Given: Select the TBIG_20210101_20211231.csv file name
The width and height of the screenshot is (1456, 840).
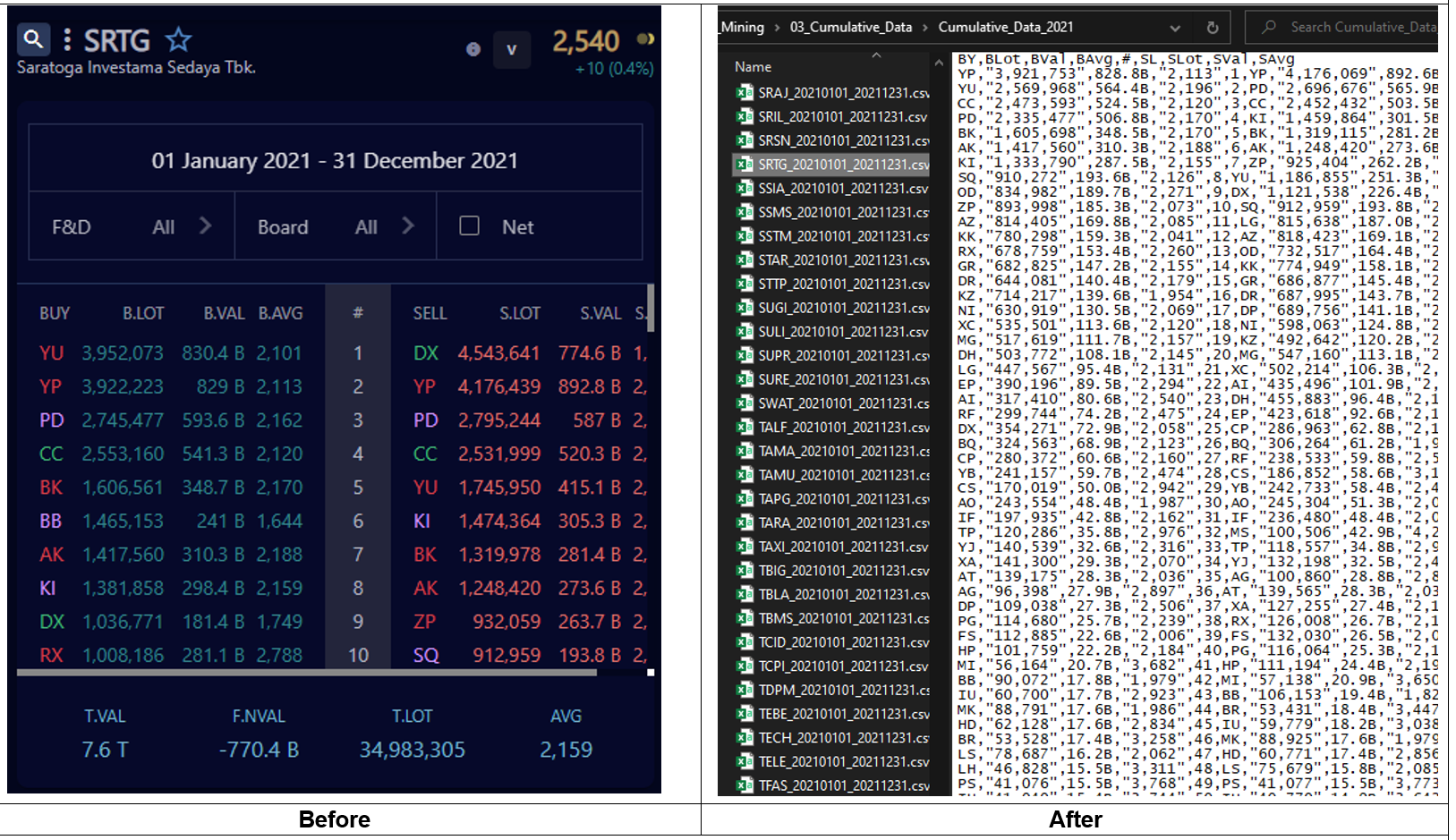Looking at the screenshot, I should coord(844,570).
